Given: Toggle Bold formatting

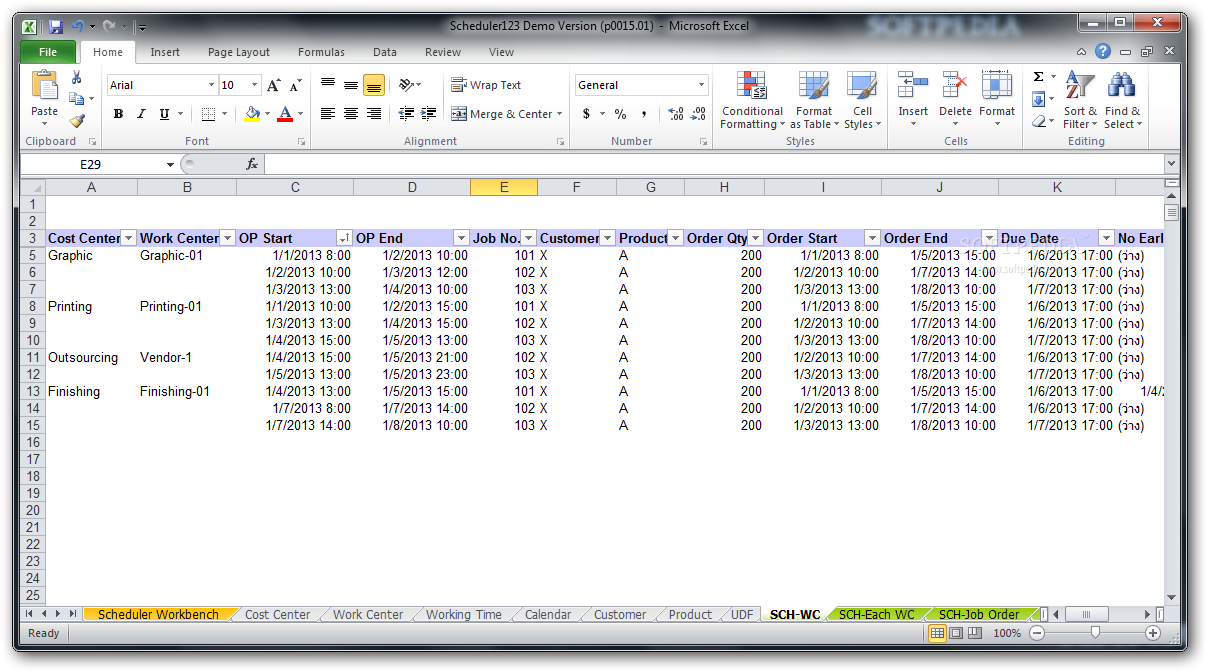Looking at the screenshot, I should pyautogui.click(x=118, y=114).
